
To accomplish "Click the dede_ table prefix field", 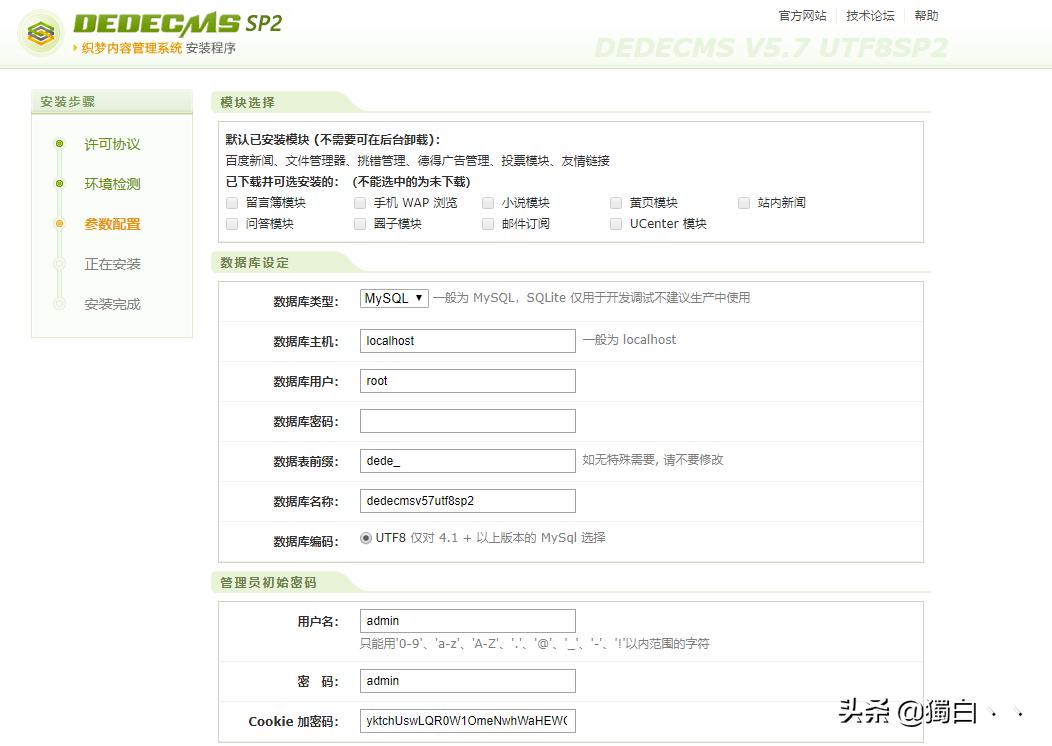I will 467,460.
